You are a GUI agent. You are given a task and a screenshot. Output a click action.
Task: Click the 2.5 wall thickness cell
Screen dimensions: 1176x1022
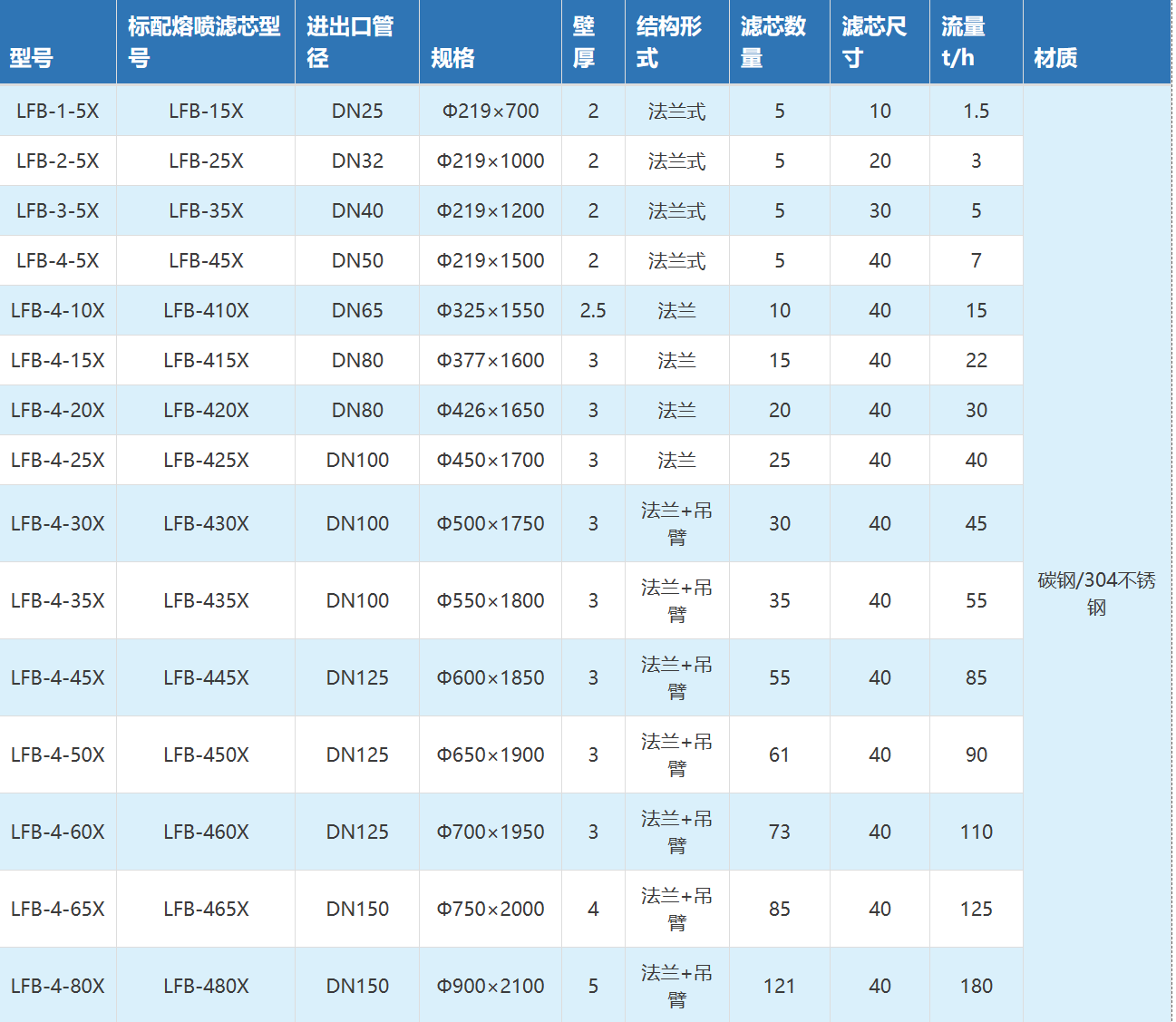pyautogui.click(x=593, y=310)
